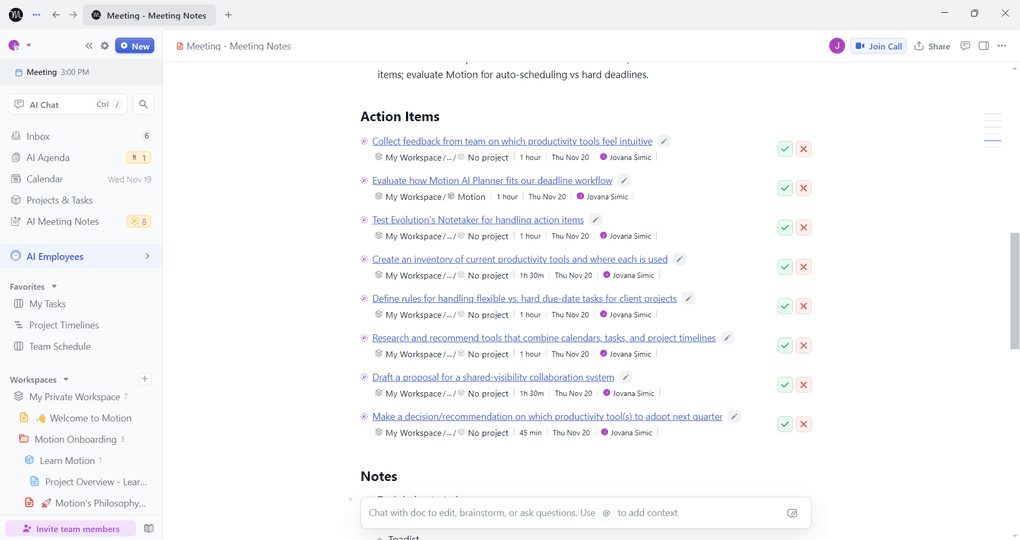Accept the 'Draft a proposal' action item
Viewport: 1020px width, 540px height.
785,385
